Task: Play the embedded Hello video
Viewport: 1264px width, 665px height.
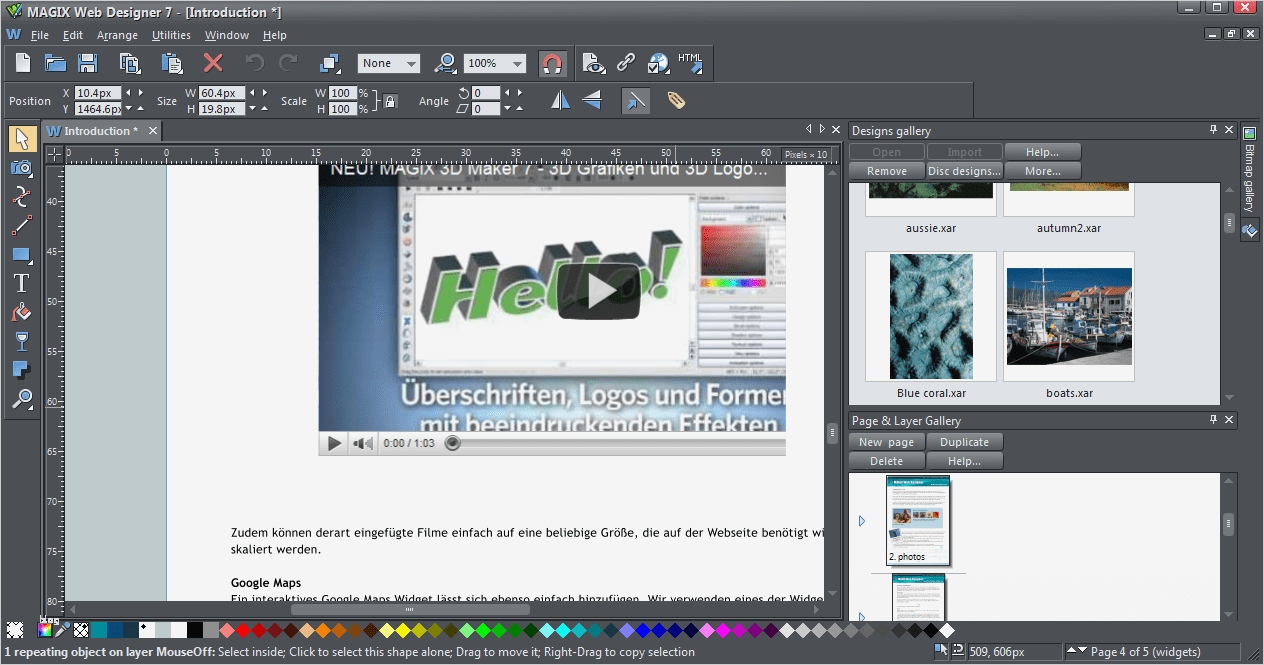Action: 598,290
